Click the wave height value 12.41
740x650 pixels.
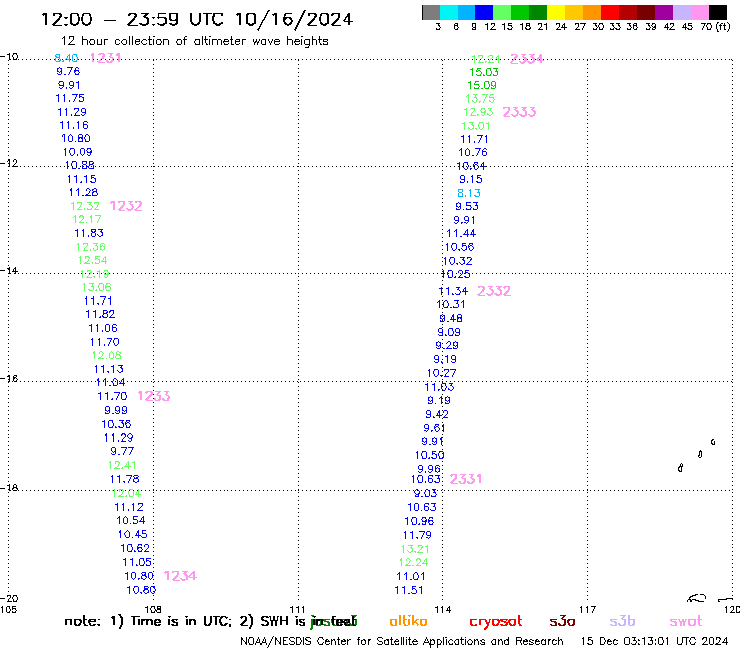click(x=122, y=465)
